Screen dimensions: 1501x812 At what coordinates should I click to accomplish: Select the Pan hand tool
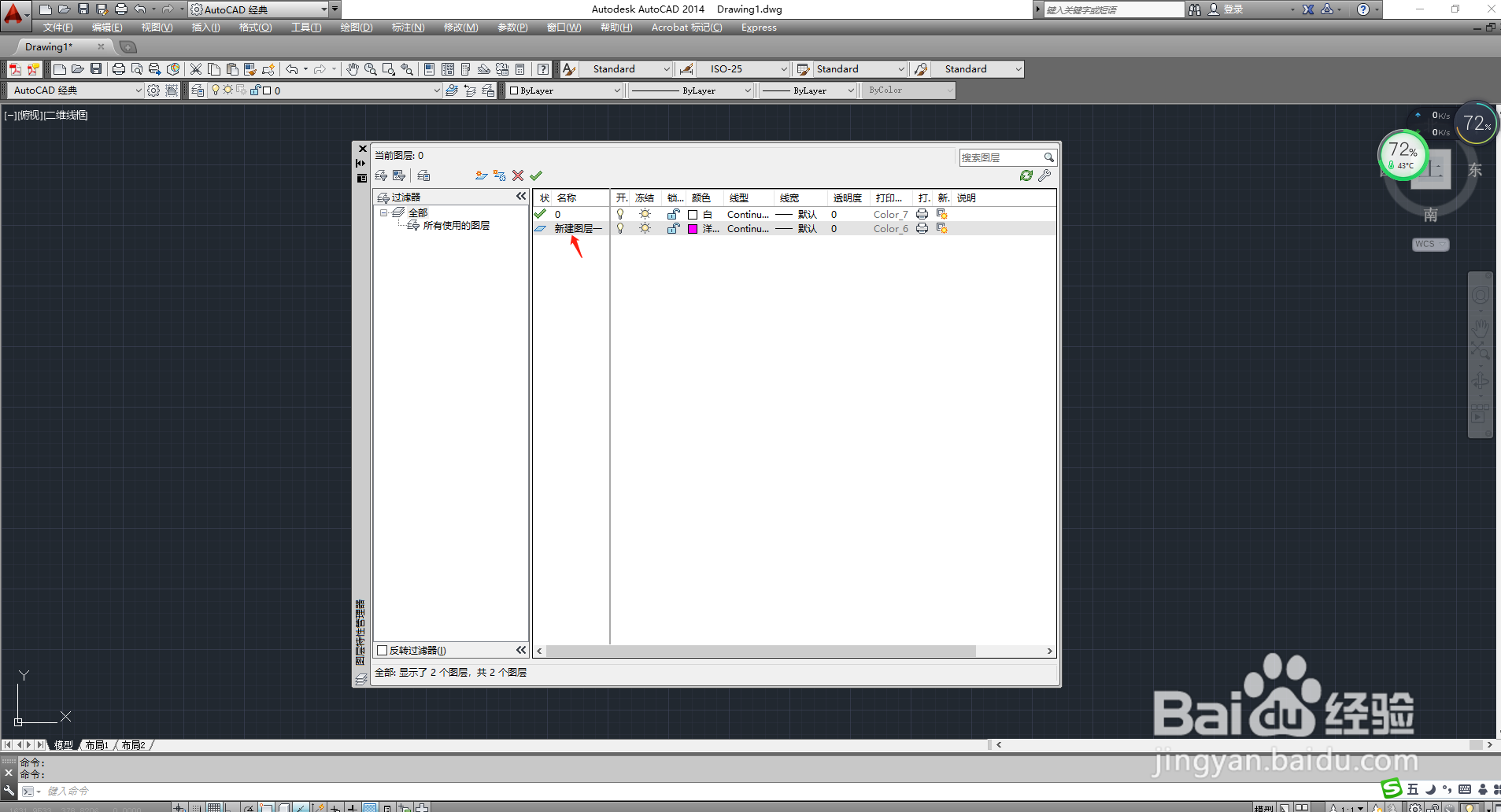point(353,69)
